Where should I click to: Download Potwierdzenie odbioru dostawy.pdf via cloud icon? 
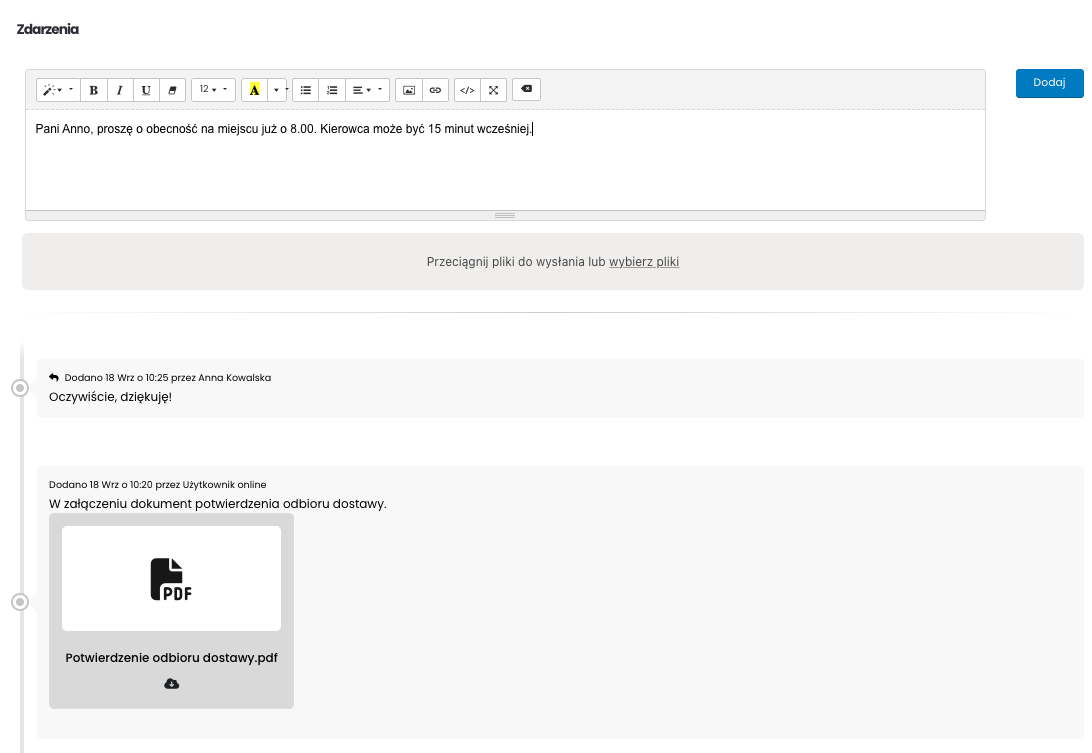(x=171, y=684)
